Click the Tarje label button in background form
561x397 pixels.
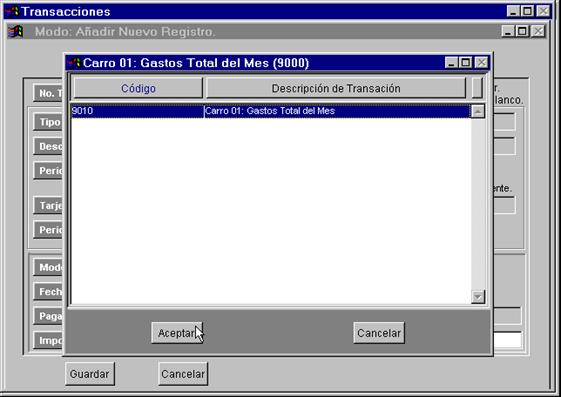pos(48,206)
